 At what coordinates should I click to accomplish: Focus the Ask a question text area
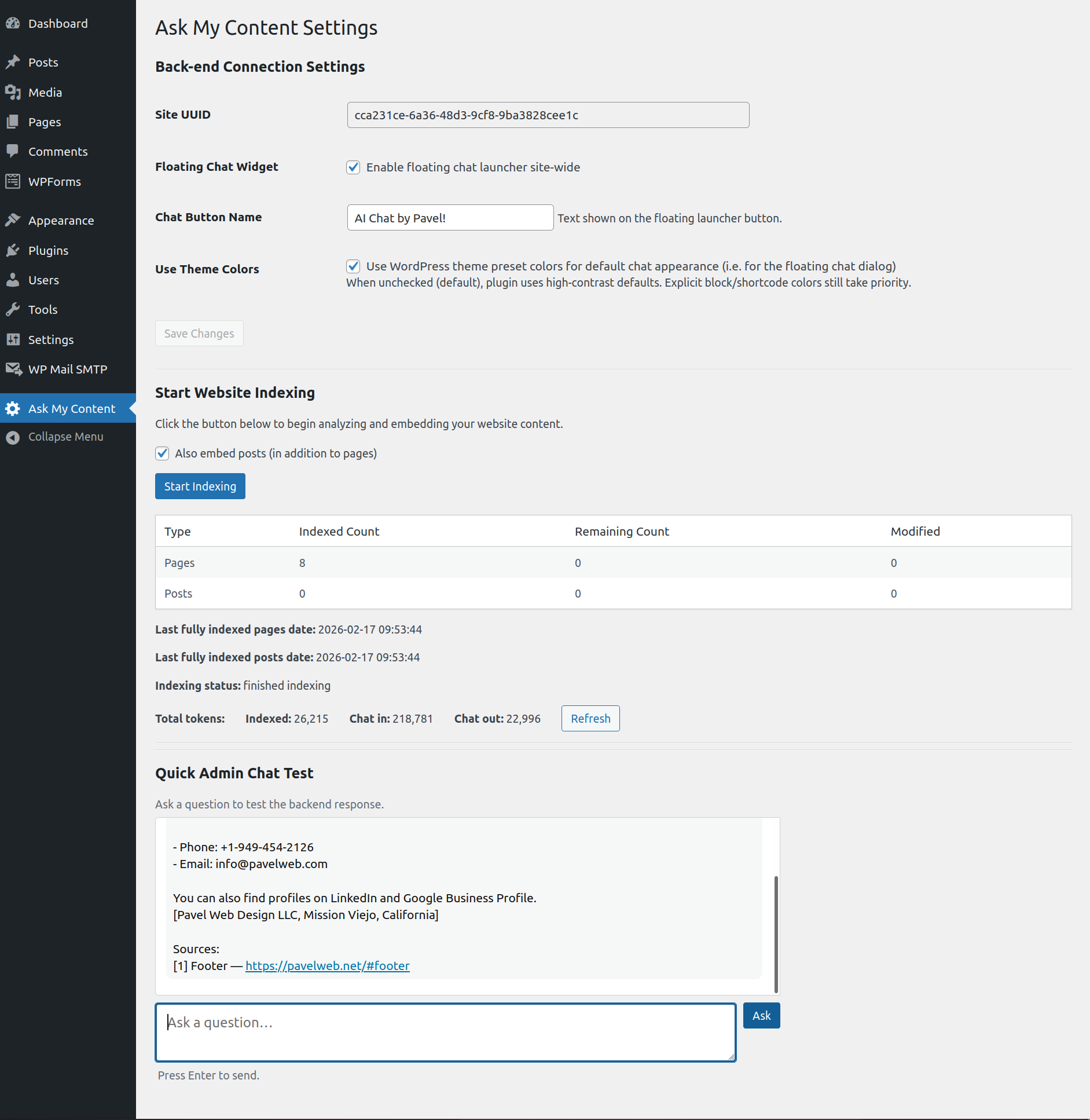445,1033
